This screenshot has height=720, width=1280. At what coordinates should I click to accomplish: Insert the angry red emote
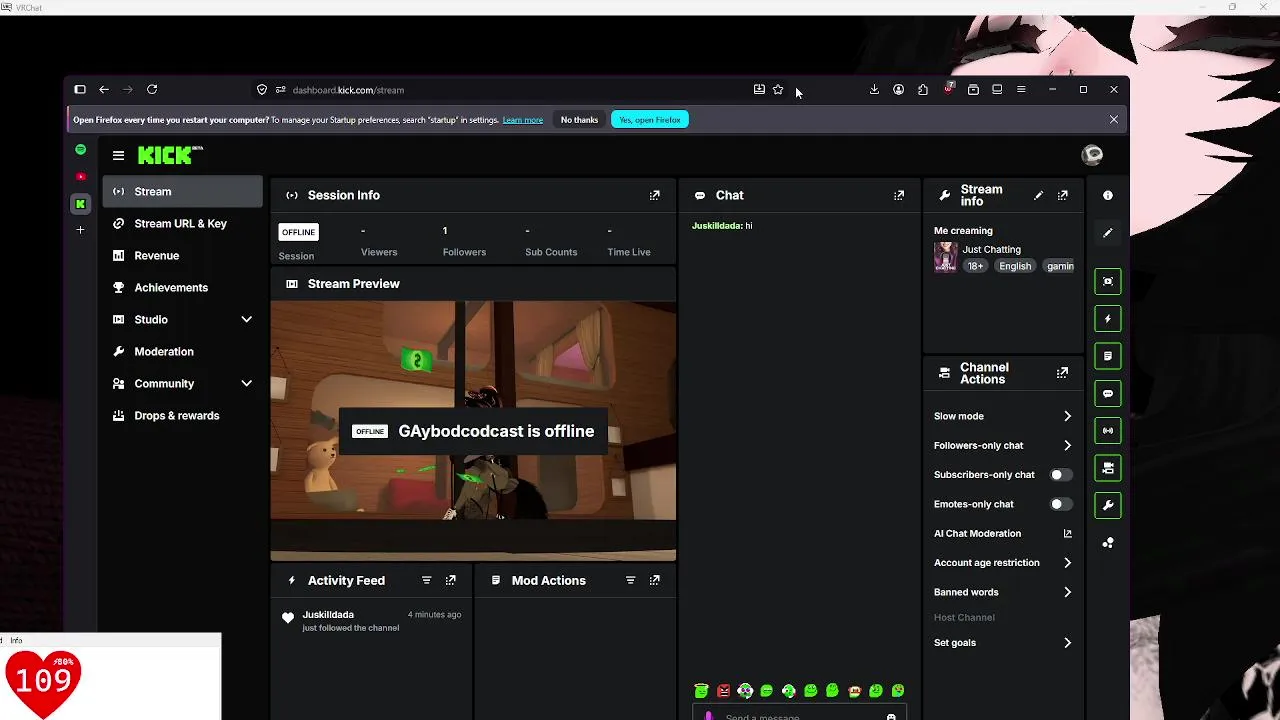pos(723,691)
